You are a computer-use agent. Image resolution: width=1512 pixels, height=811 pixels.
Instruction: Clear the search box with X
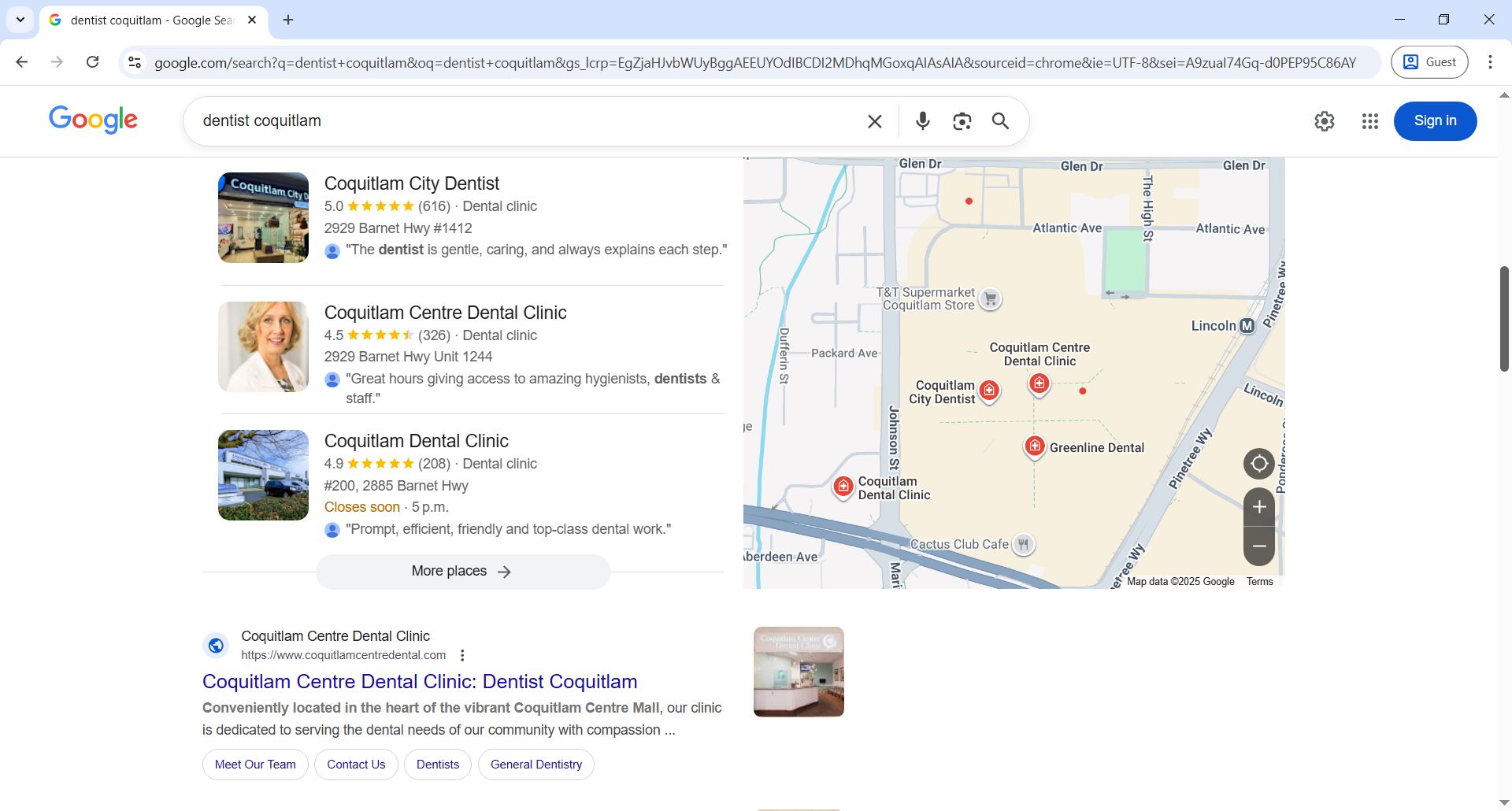(x=874, y=121)
